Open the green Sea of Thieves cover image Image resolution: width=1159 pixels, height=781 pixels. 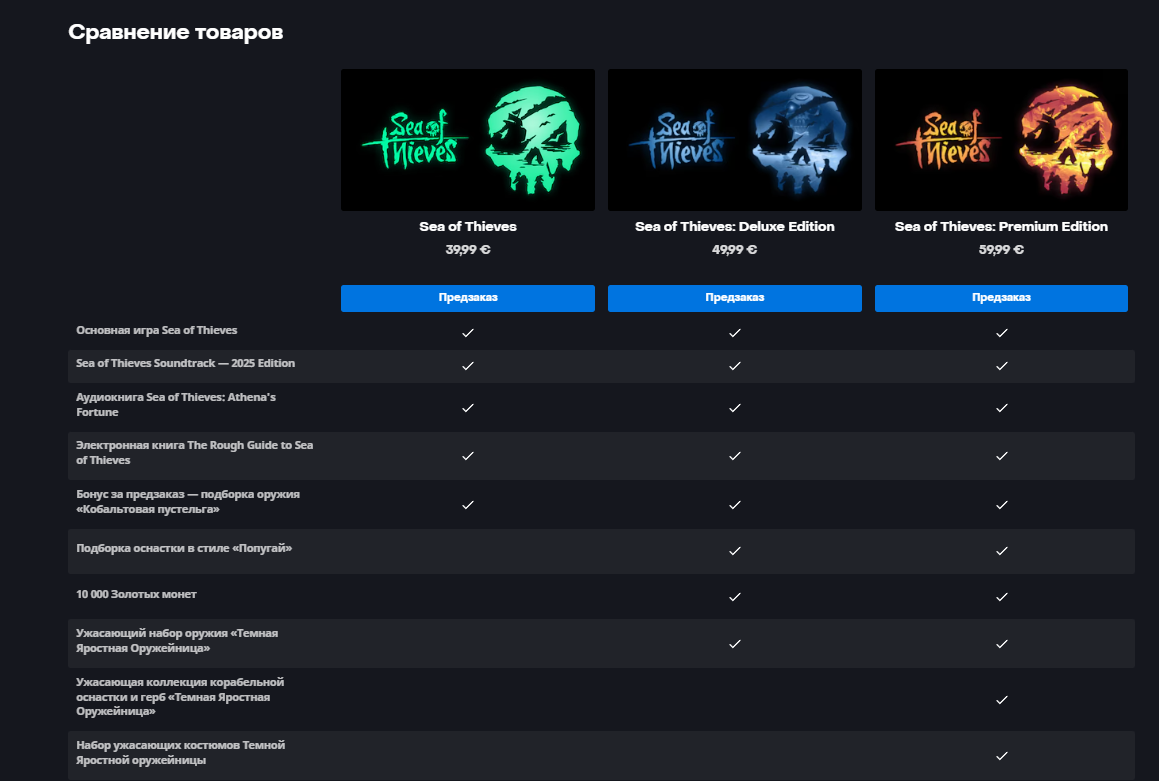467,140
